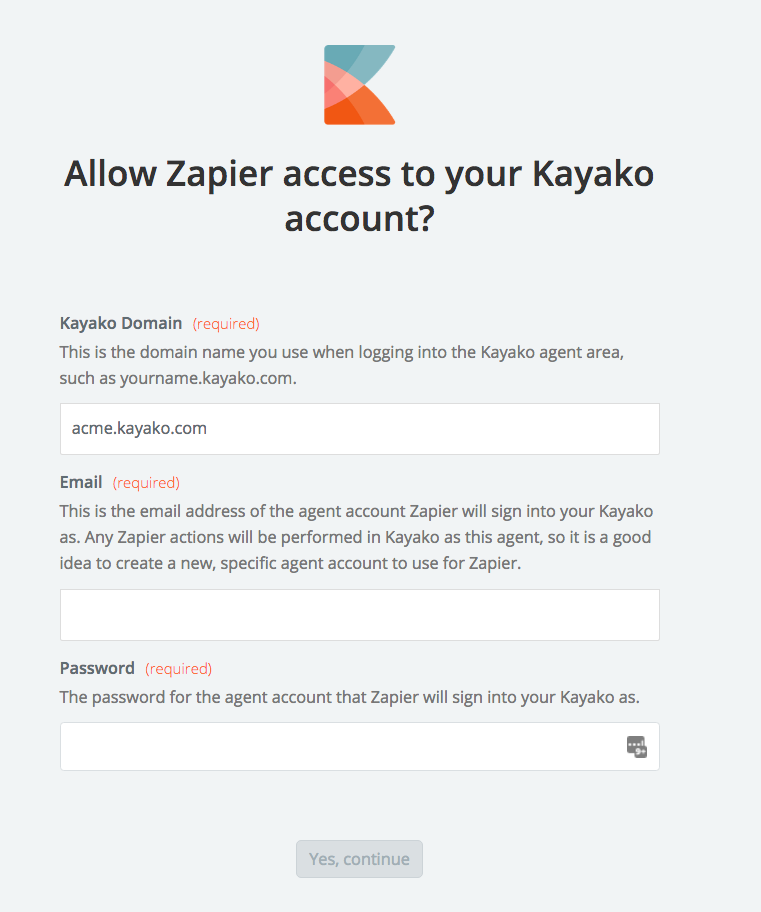The image size is (761, 912).
Task: Select the 'Email' field label
Action: (81, 482)
